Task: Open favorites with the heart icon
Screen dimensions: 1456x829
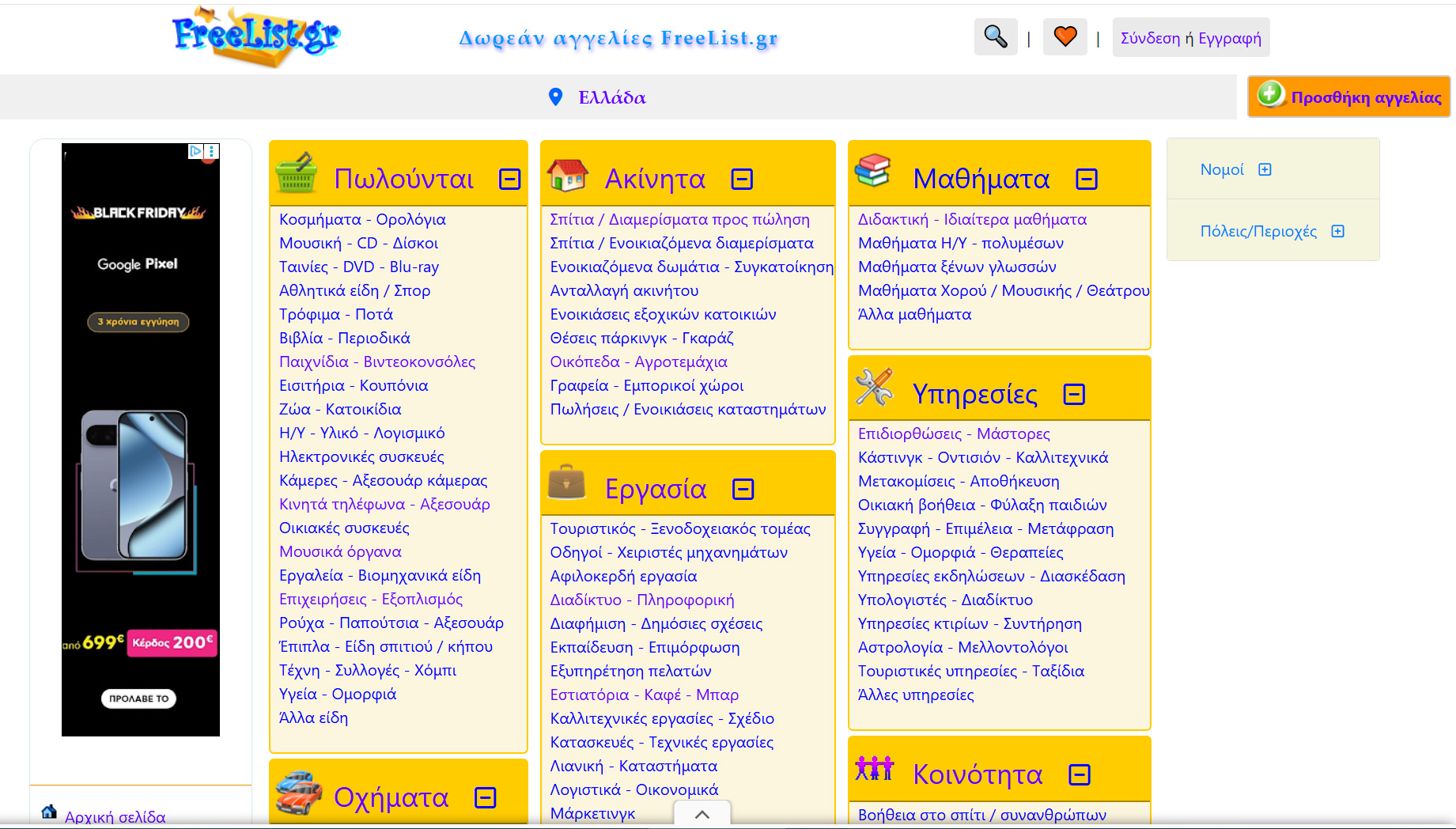Action: click(1065, 37)
